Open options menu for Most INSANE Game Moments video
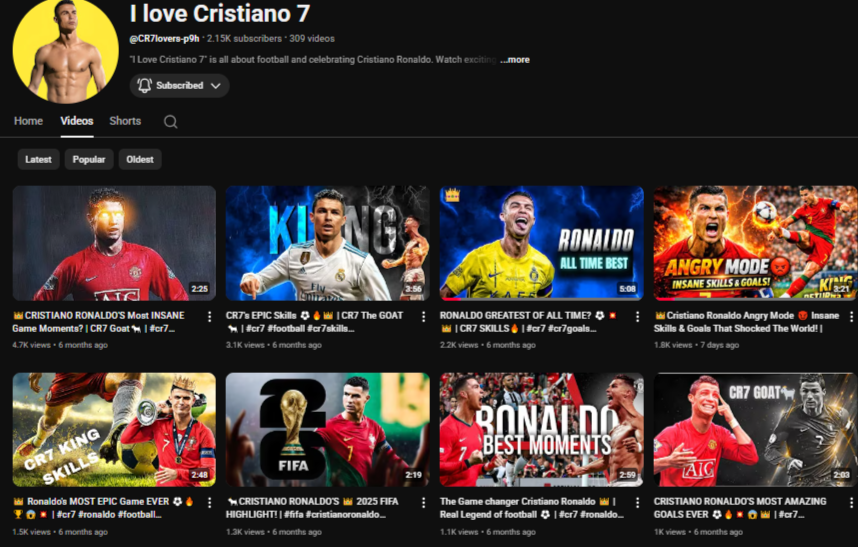Image resolution: width=858 pixels, height=547 pixels. point(209,317)
